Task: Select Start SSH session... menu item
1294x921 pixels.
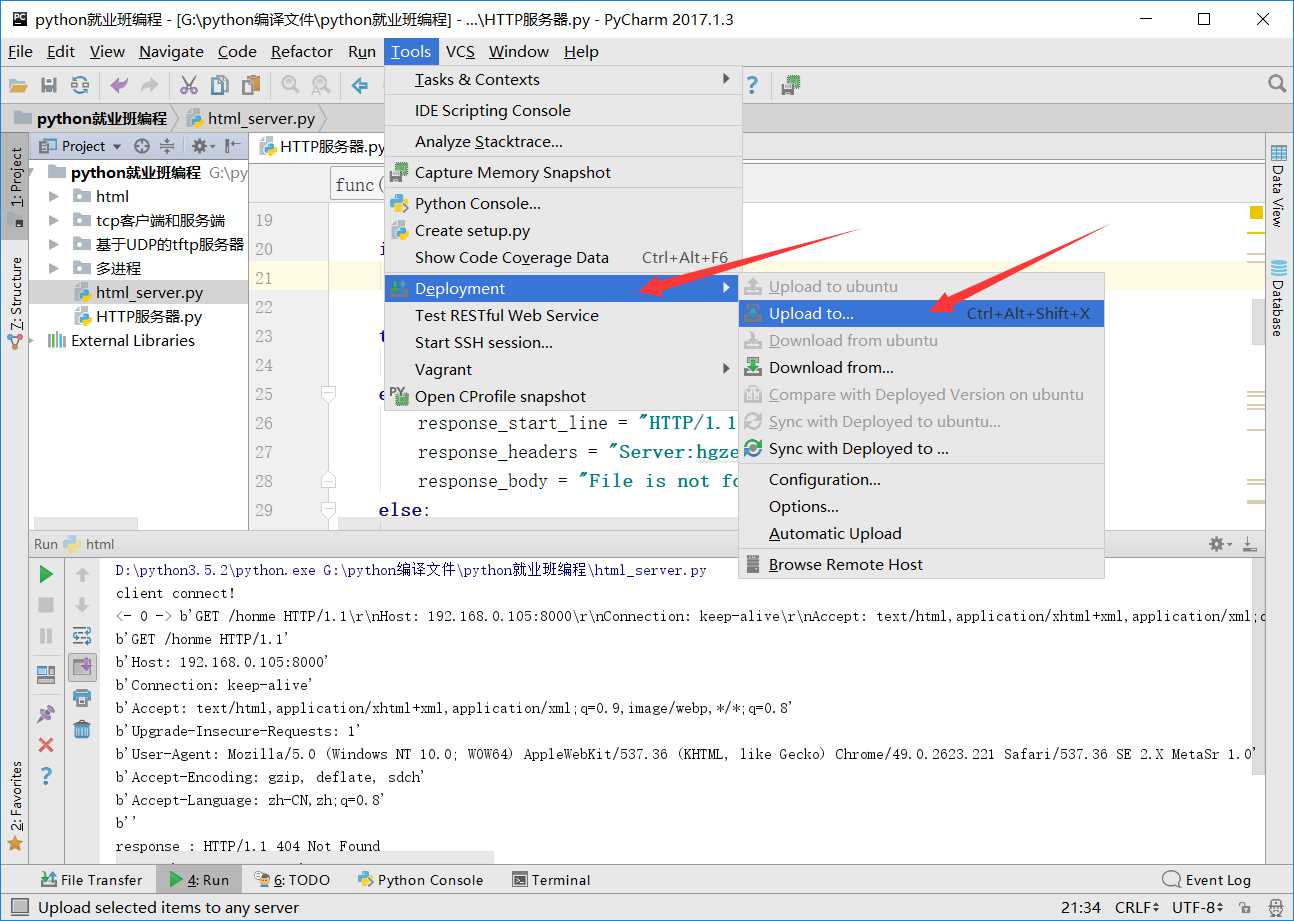Action: [x=562, y=343]
